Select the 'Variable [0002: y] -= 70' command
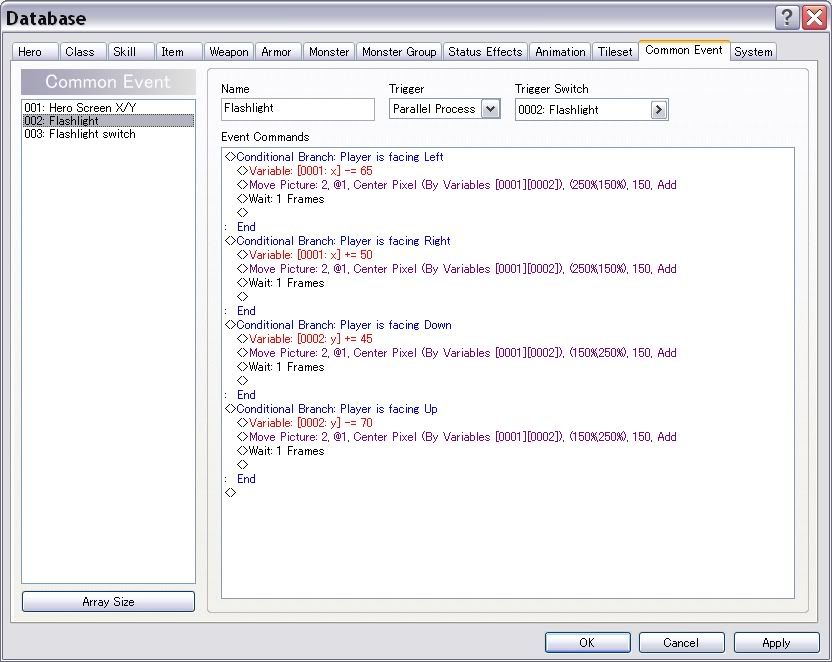The image size is (832, 662). [310, 423]
